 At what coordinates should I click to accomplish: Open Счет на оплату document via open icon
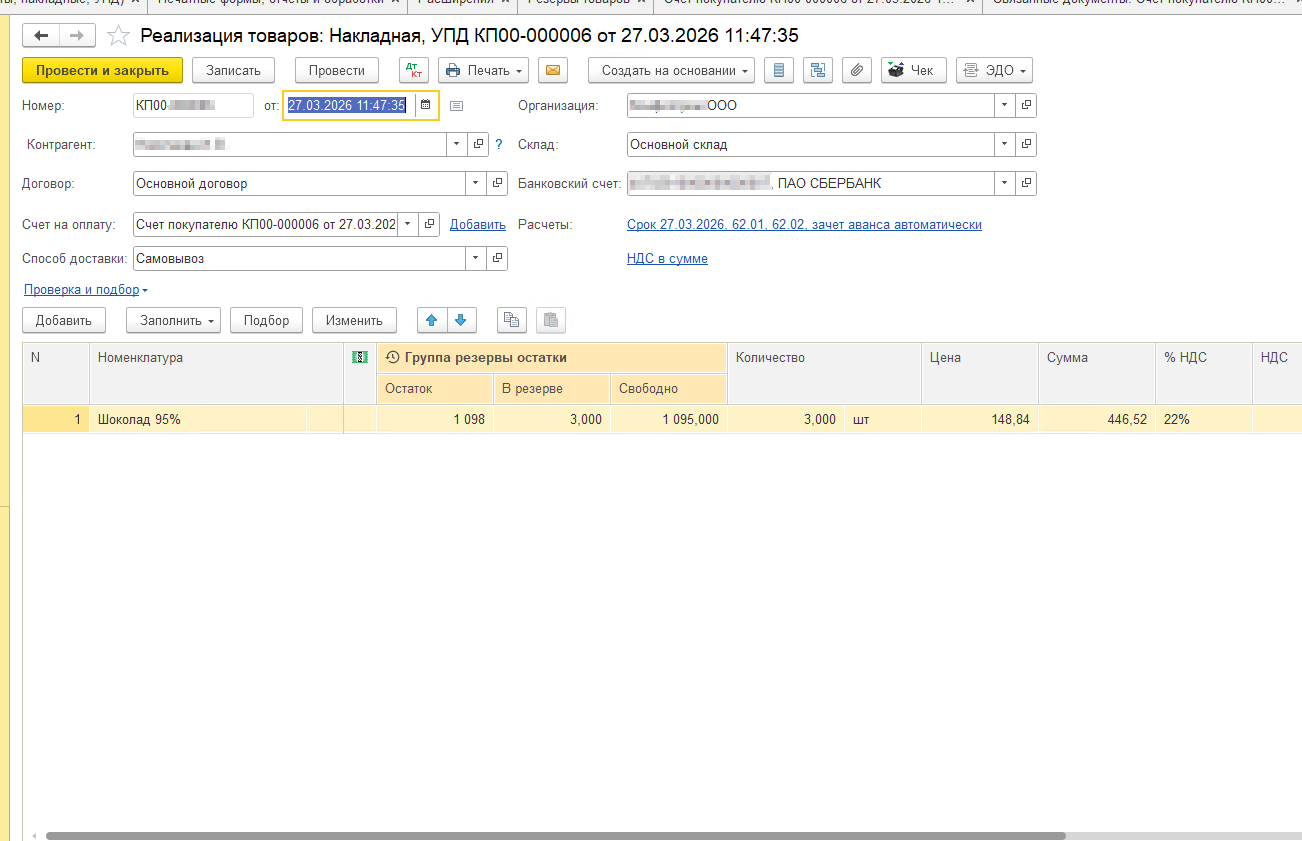click(x=428, y=224)
